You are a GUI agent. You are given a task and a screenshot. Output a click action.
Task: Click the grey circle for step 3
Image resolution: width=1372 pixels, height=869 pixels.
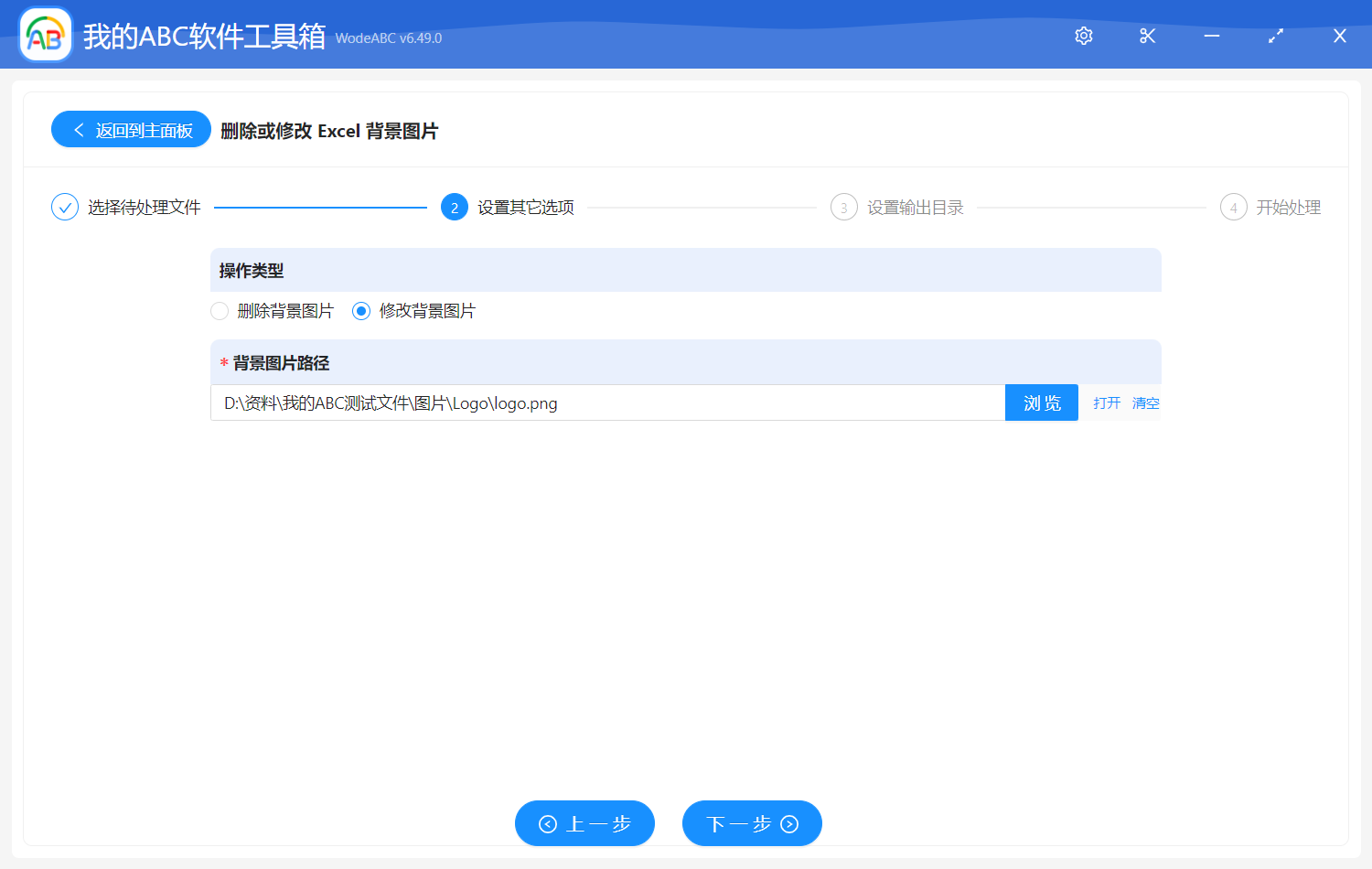(843, 207)
